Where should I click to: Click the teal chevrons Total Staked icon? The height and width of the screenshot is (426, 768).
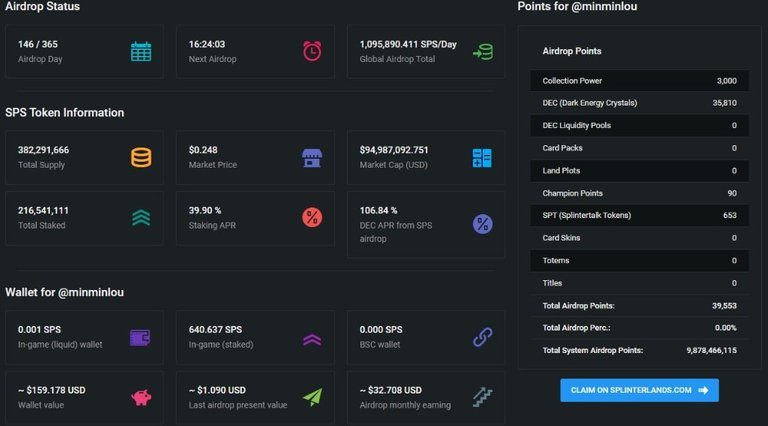141,218
